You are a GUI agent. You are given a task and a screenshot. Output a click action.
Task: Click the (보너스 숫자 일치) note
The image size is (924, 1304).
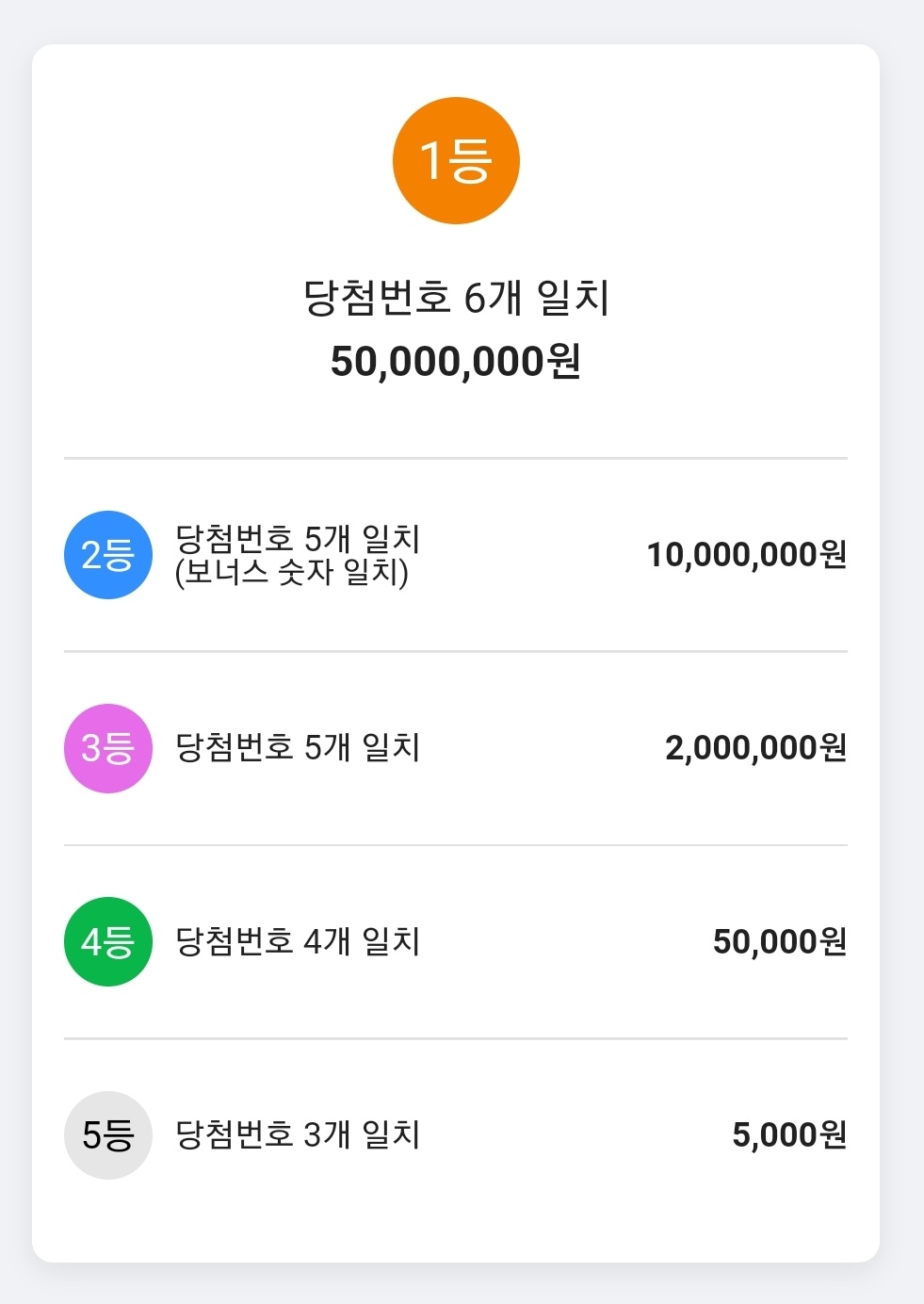292,572
